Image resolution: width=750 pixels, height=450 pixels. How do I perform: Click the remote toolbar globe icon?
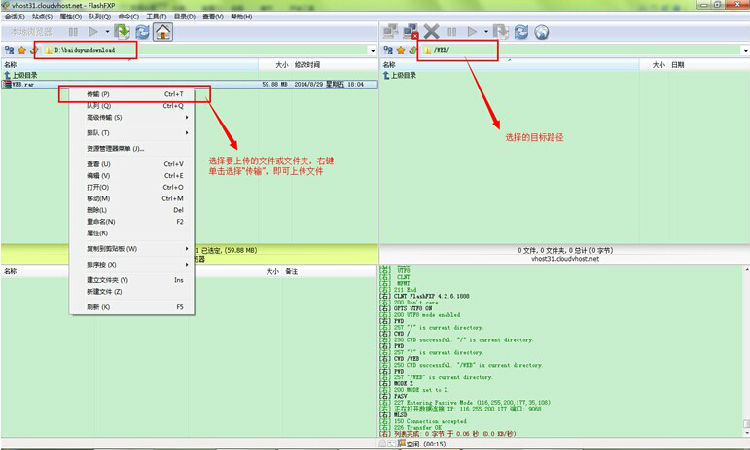tap(541, 31)
